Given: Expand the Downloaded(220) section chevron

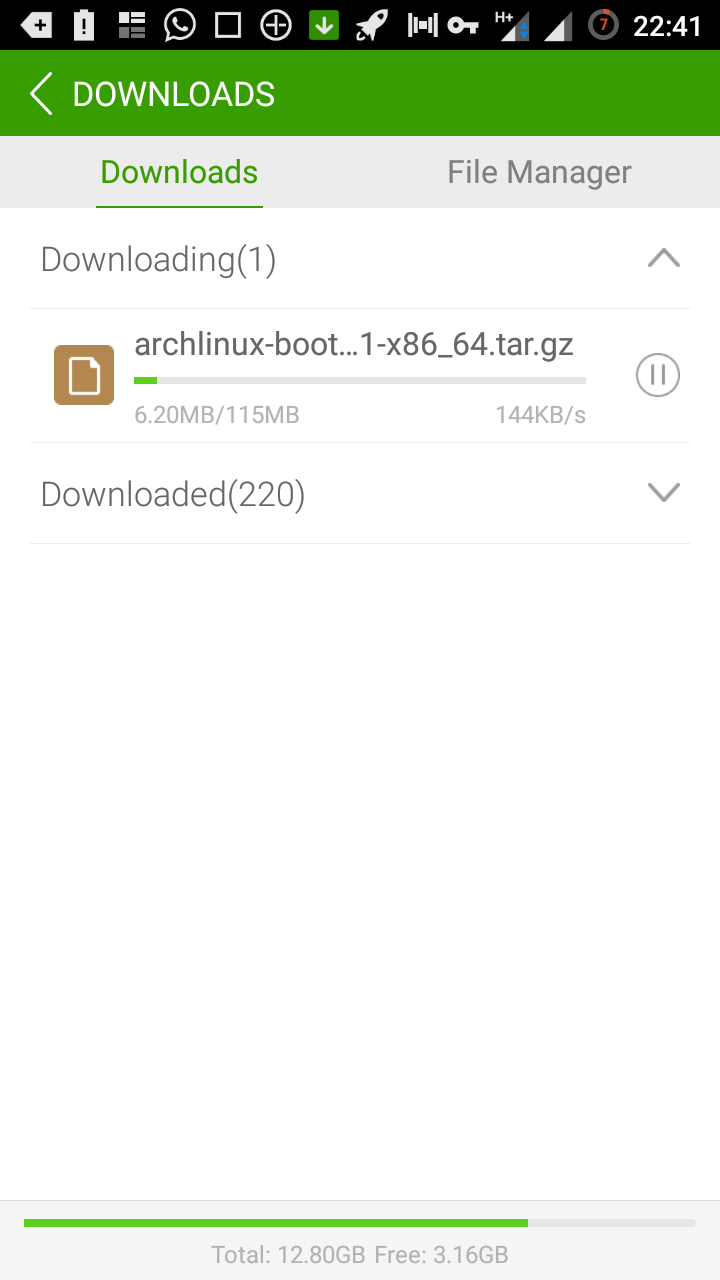Looking at the screenshot, I should tap(664, 492).
